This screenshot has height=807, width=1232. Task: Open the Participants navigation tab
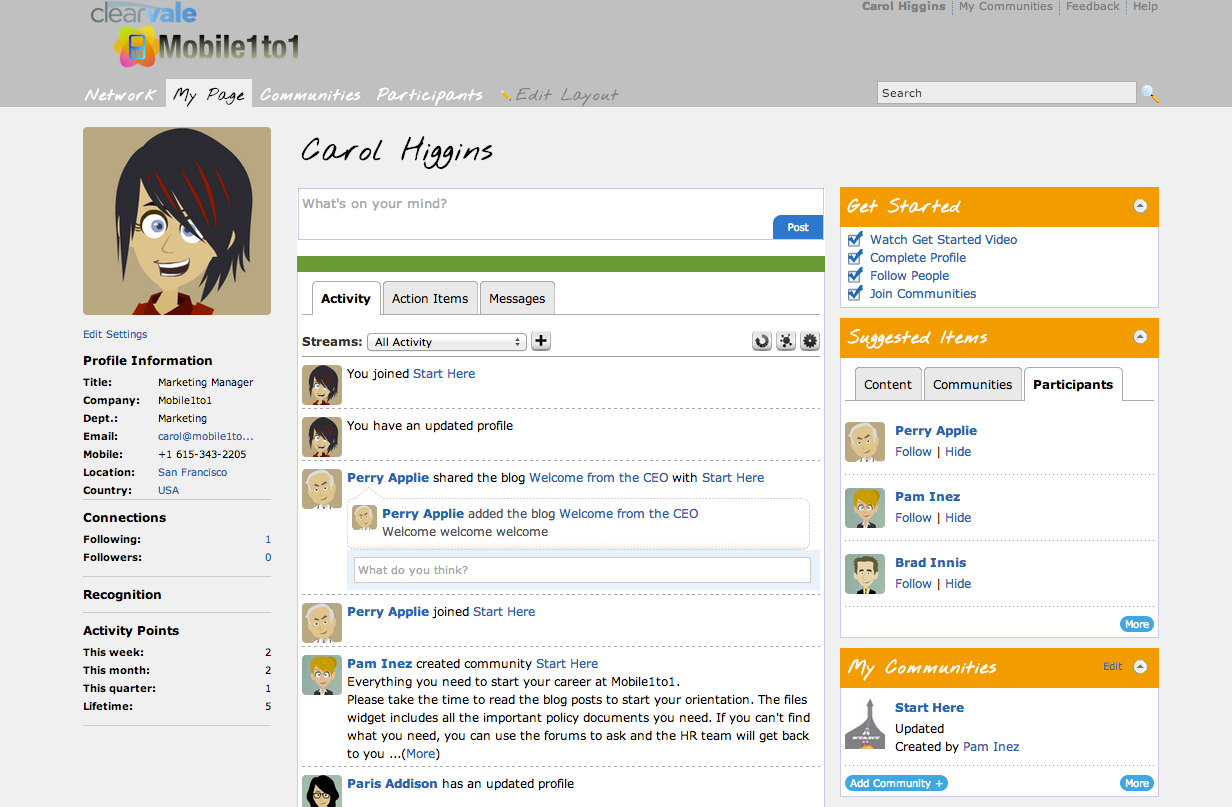click(430, 95)
